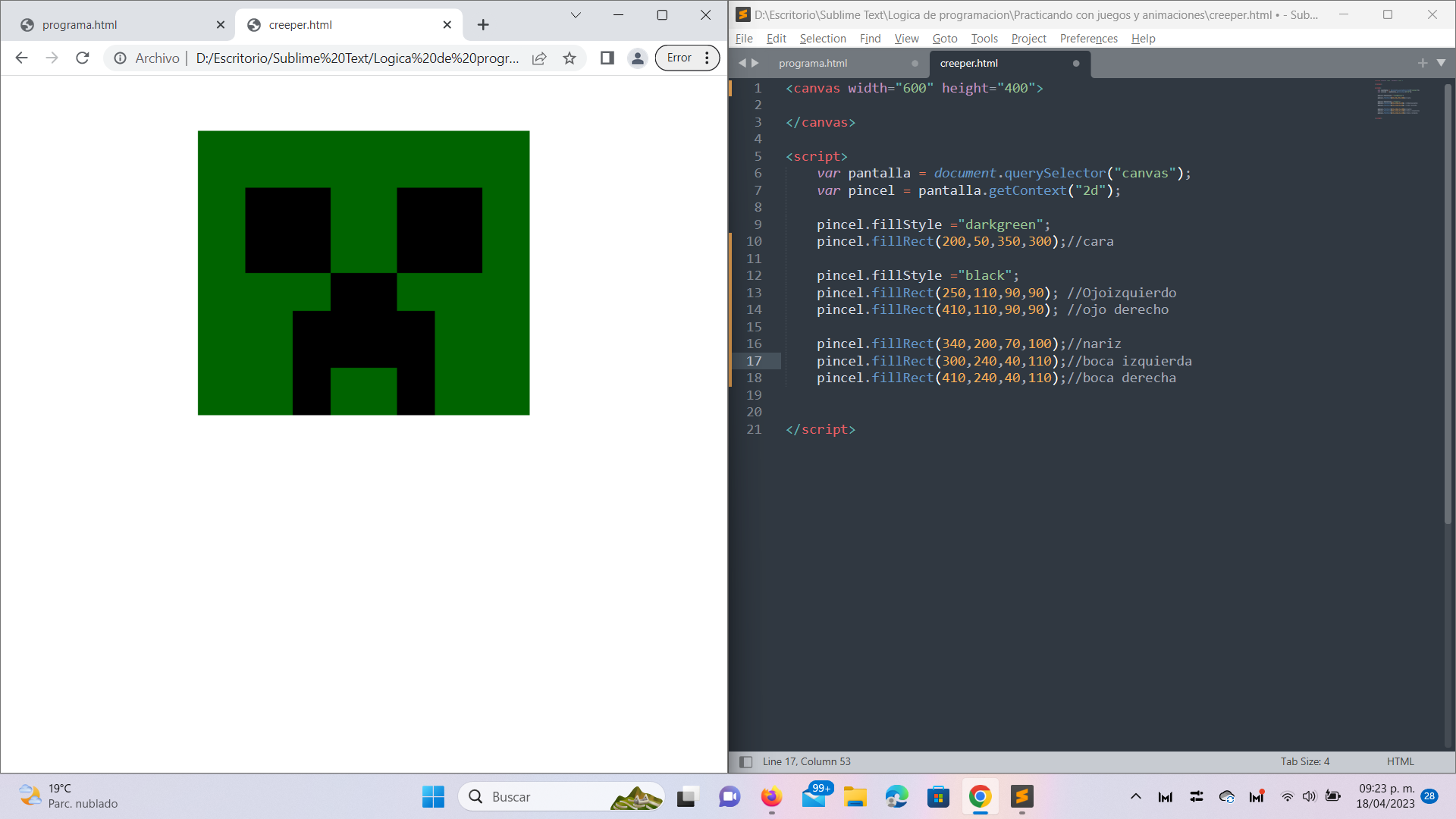This screenshot has width=1456, height=819.
Task: Open the Tools menu
Action: click(x=984, y=39)
